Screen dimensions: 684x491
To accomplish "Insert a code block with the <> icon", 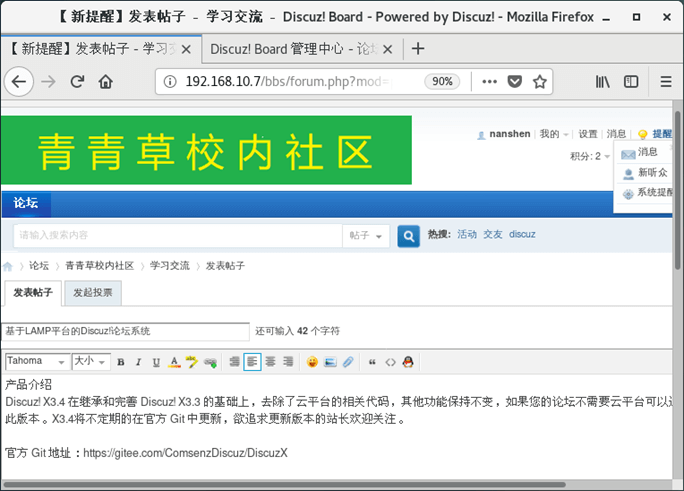I will (390, 362).
